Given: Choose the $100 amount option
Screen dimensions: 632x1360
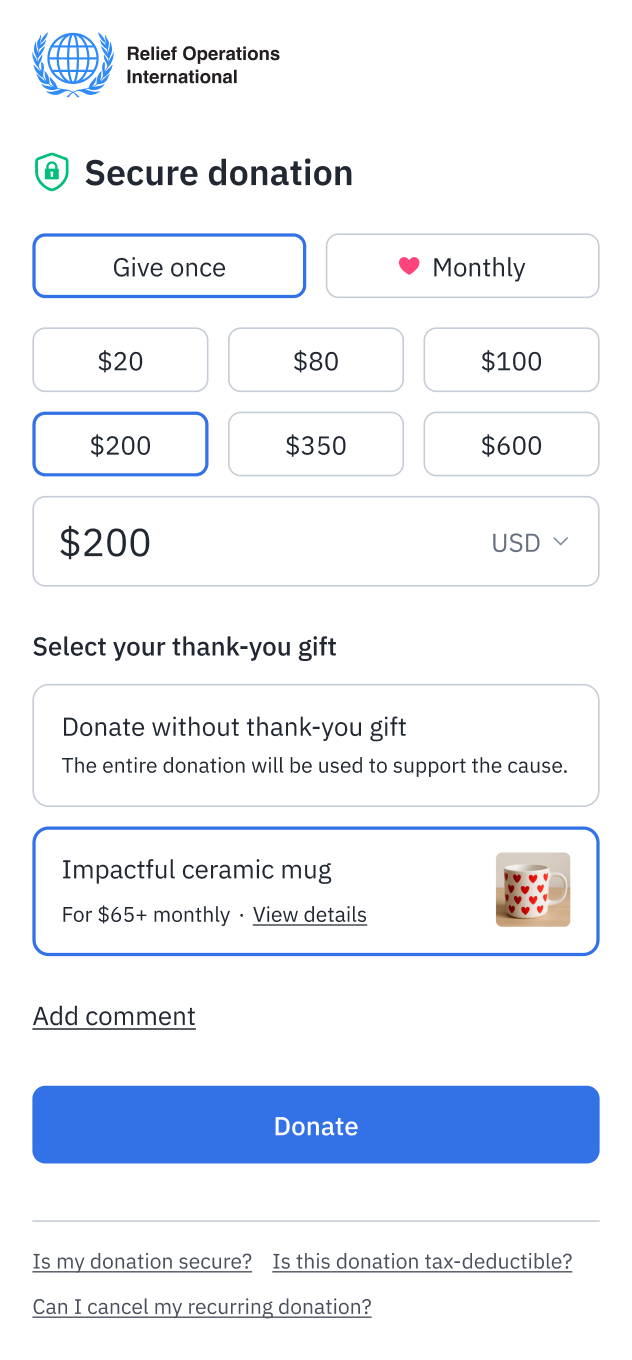Looking at the screenshot, I should 511,360.
